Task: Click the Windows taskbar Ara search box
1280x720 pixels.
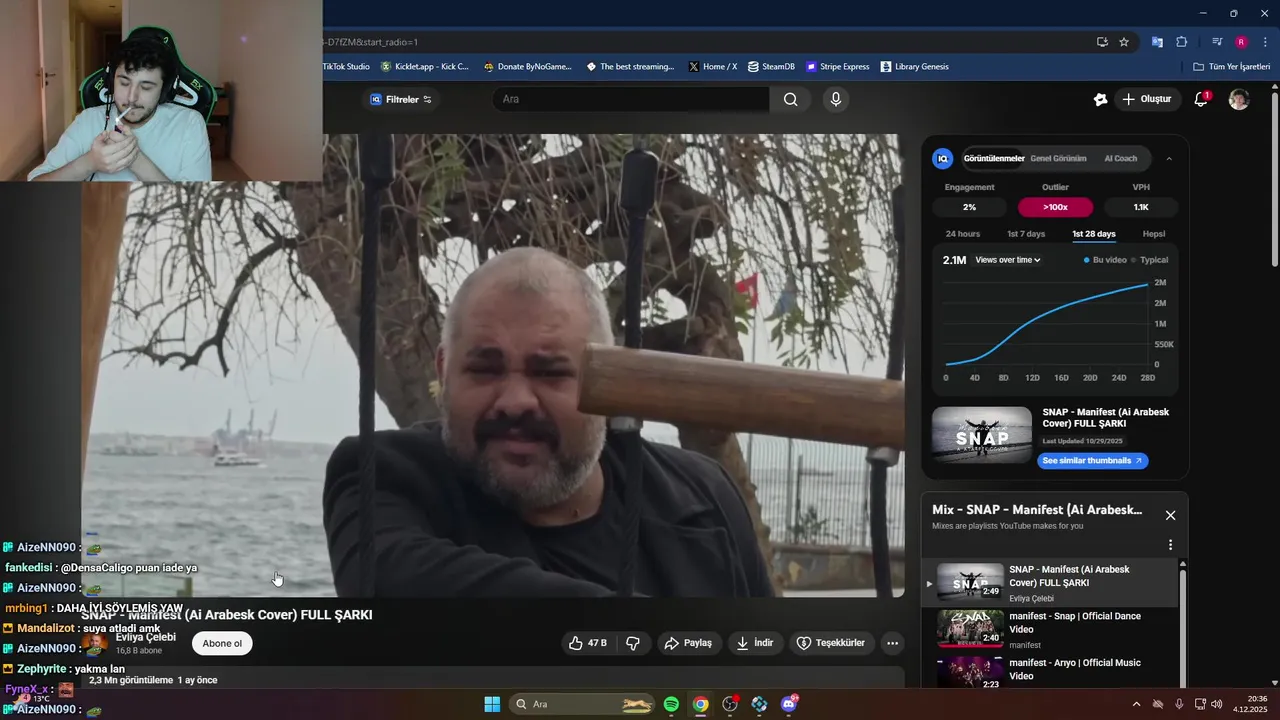Action: pyautogui.click(x=583, y=704)
